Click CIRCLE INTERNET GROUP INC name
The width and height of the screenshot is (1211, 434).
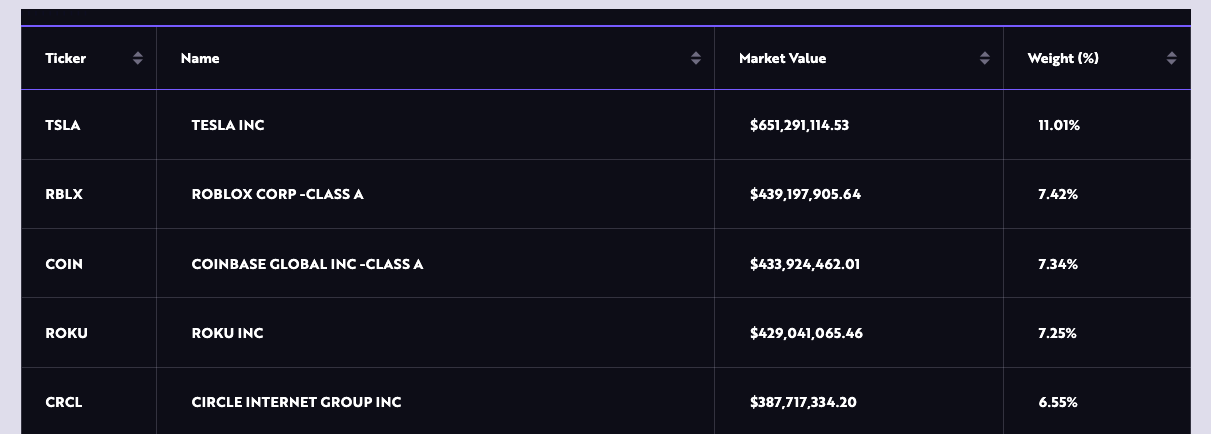click(x=296, y=402)
